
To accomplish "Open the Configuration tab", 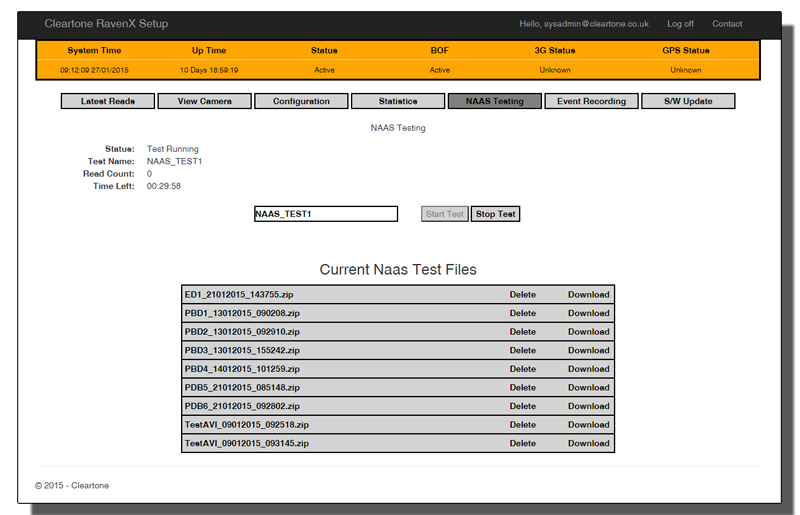I will coord(301,101).
